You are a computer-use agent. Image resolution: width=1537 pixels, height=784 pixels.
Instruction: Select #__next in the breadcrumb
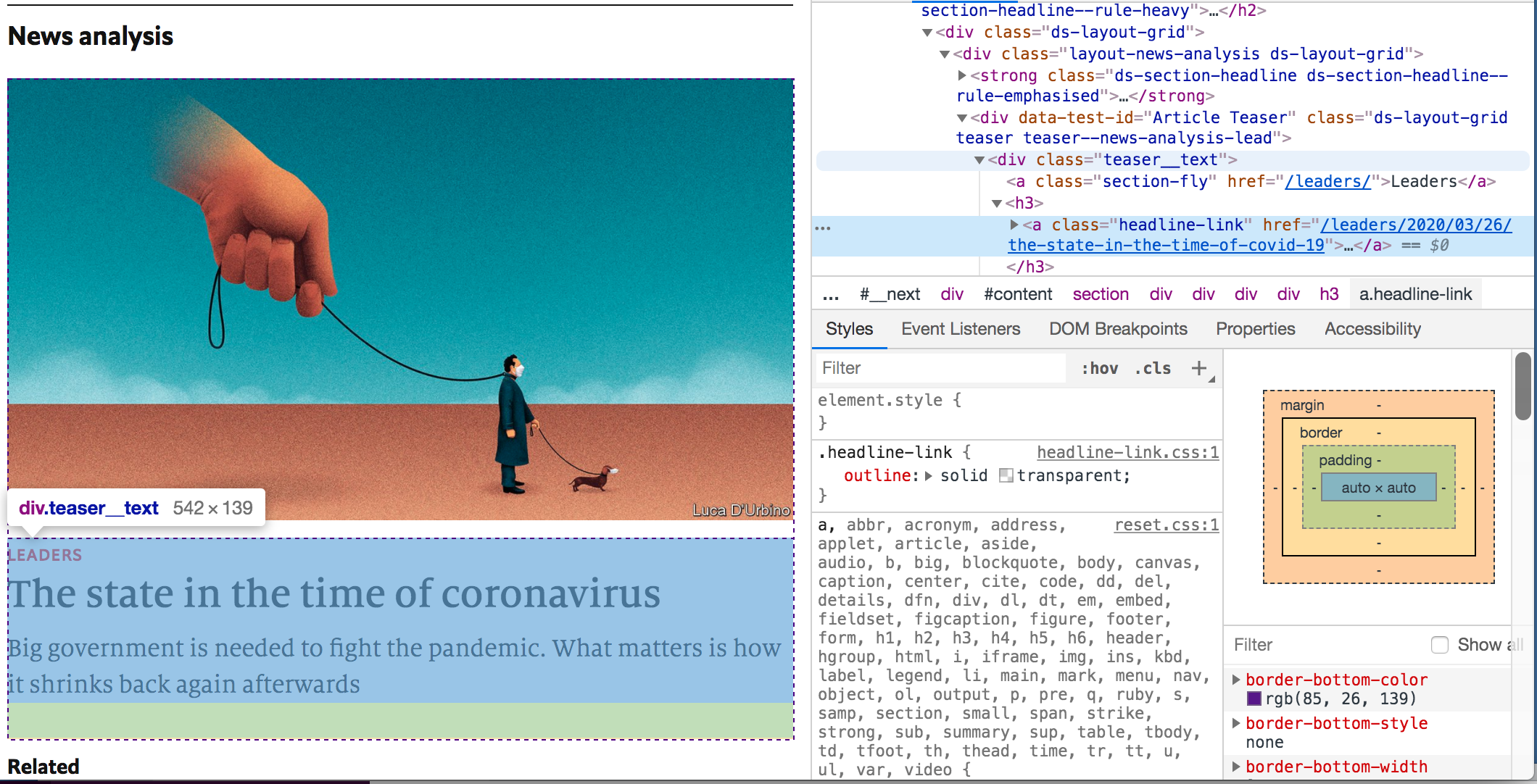(x=890, y=294)
